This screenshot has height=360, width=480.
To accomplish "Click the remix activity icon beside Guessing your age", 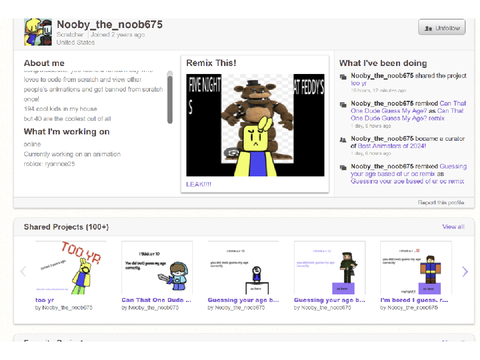I will coord(343,167).
